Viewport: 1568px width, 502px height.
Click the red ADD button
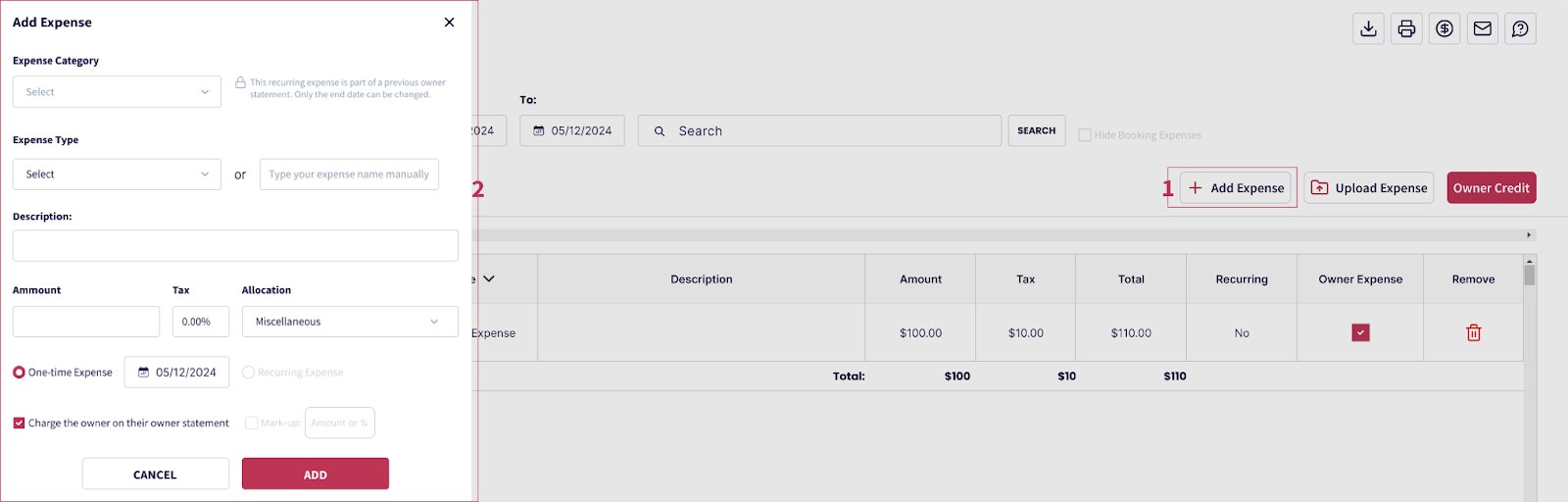315,475
